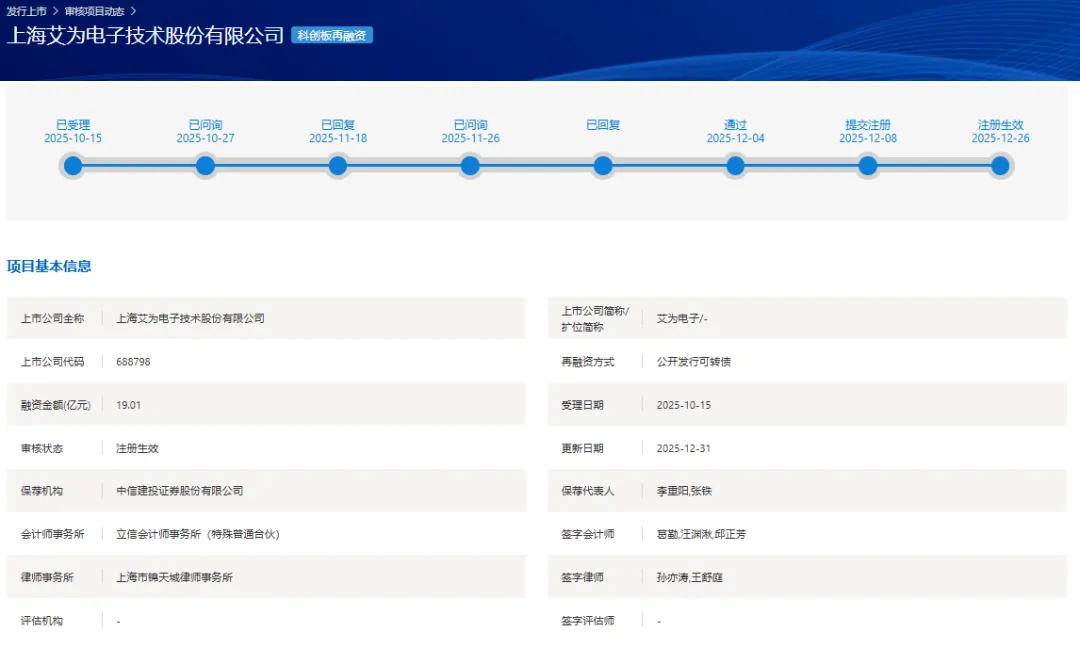Screen dimensions: 1080x648
Task: Click the financing amount 19.01
Action: 128,405
